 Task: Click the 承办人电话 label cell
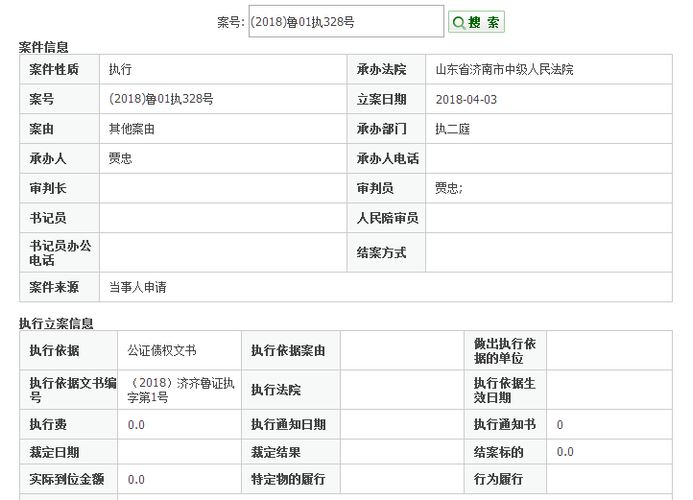(x=386, y=158)
